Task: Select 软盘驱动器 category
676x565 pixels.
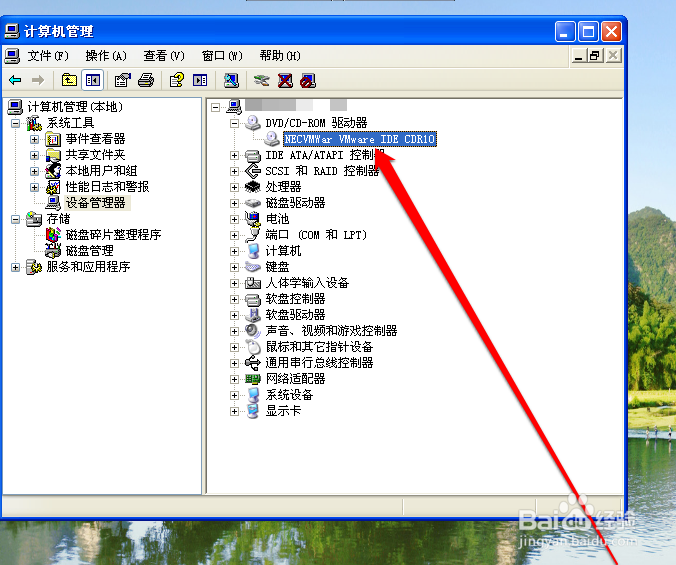Action: coord(295,315)
